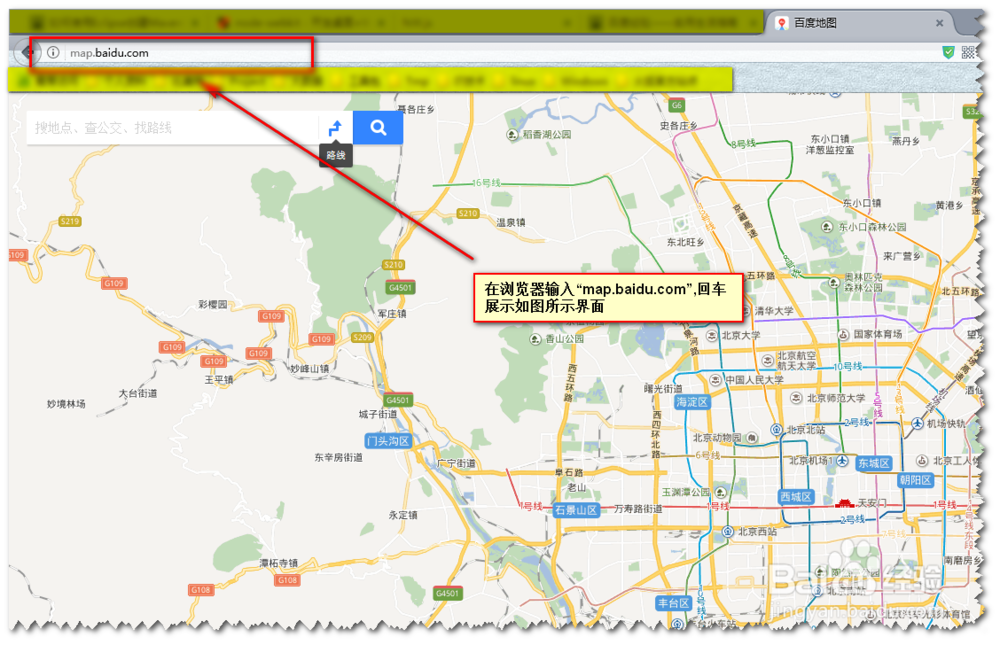Click the red 天安门 landmark icon
The image size is (1000, 645).
click(845, 503)
